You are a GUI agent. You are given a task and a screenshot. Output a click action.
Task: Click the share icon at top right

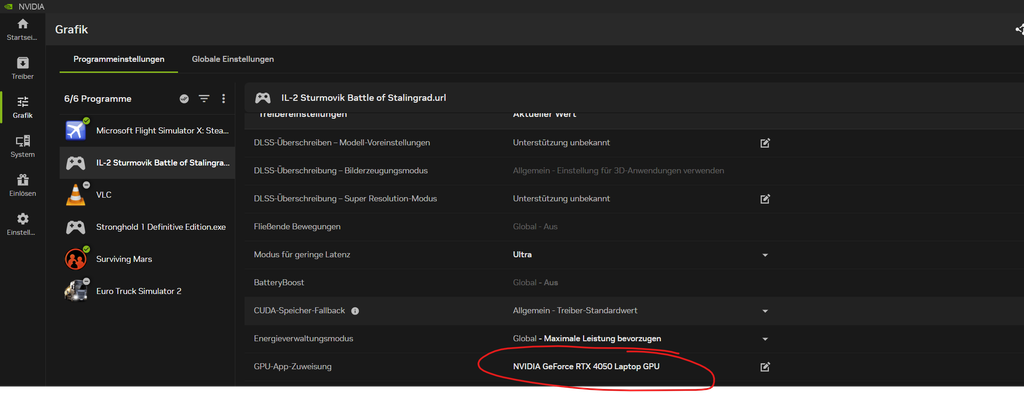(1019, 29)
